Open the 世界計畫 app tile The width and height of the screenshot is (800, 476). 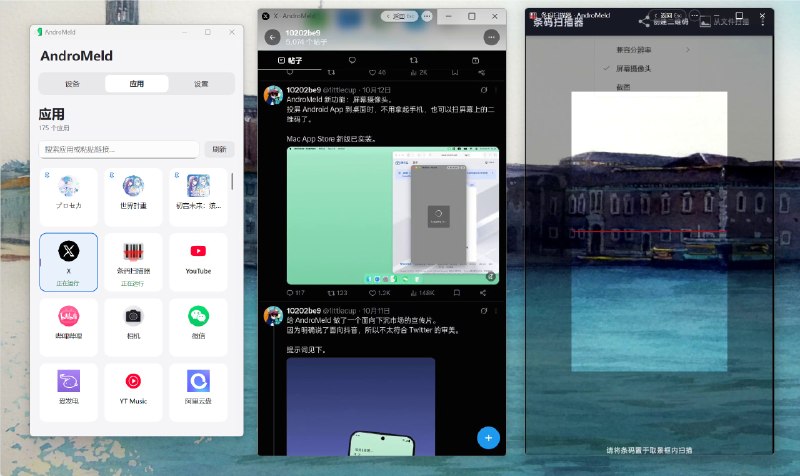133,197
